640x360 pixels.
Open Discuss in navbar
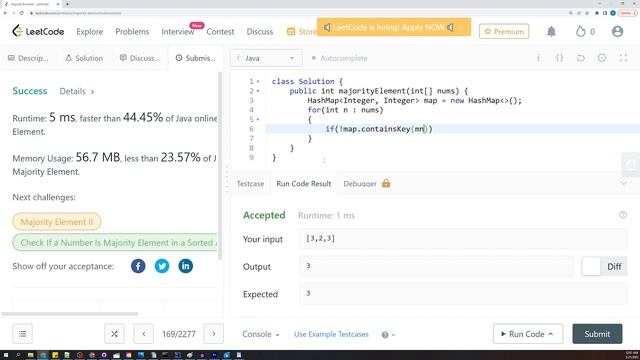tap(260, 31)
